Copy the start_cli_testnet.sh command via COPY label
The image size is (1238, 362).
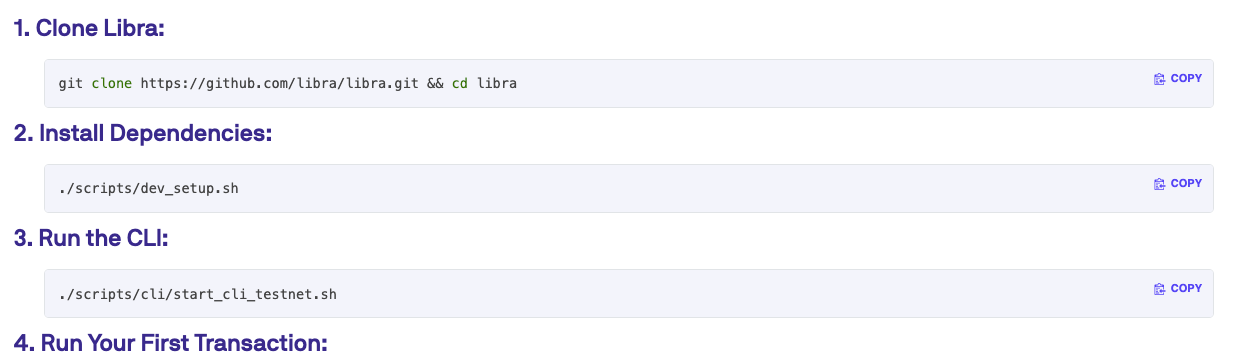[x=1186, y=289]
